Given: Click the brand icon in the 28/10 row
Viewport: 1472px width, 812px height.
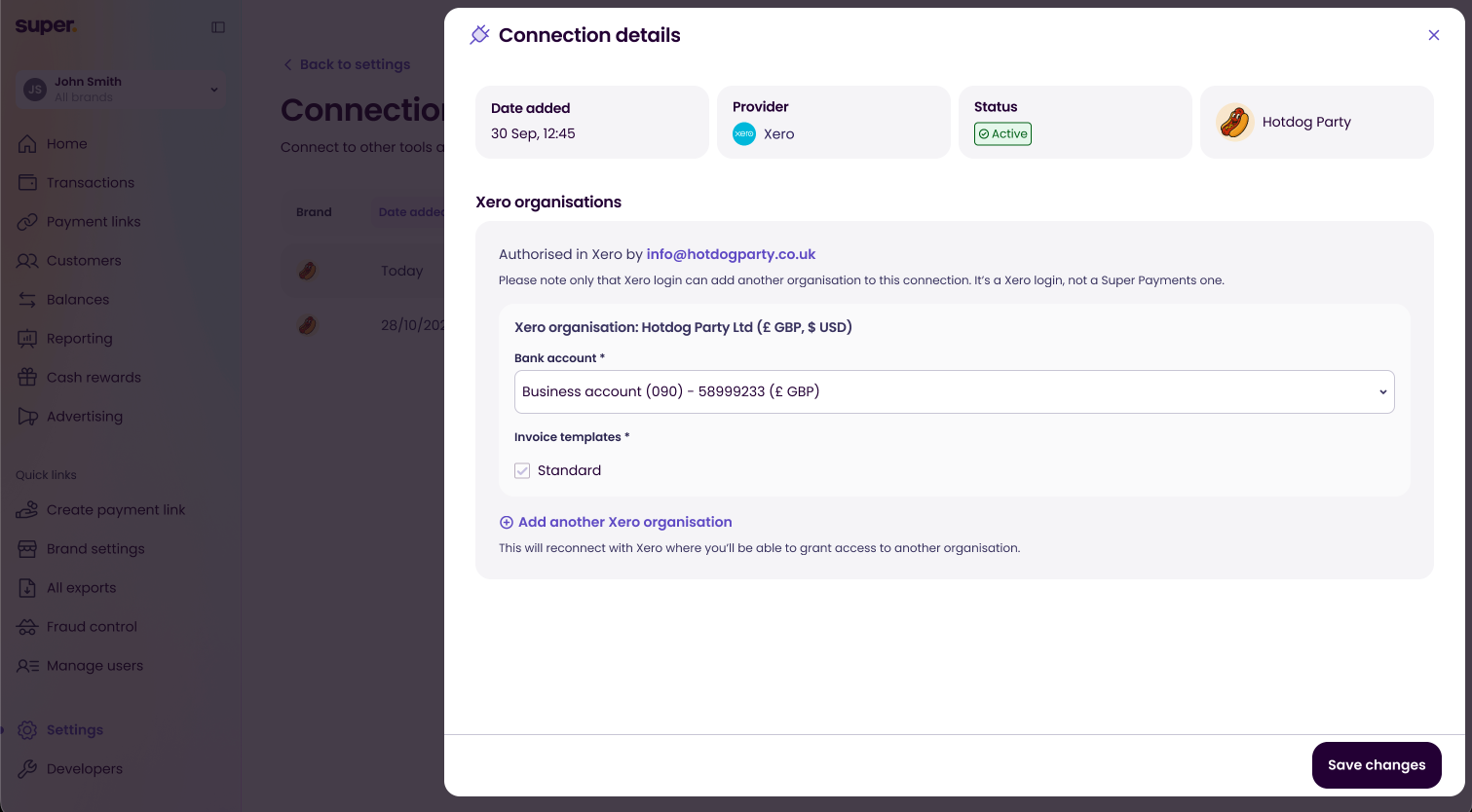Looking at the screenshot, I should click(307, 325).
